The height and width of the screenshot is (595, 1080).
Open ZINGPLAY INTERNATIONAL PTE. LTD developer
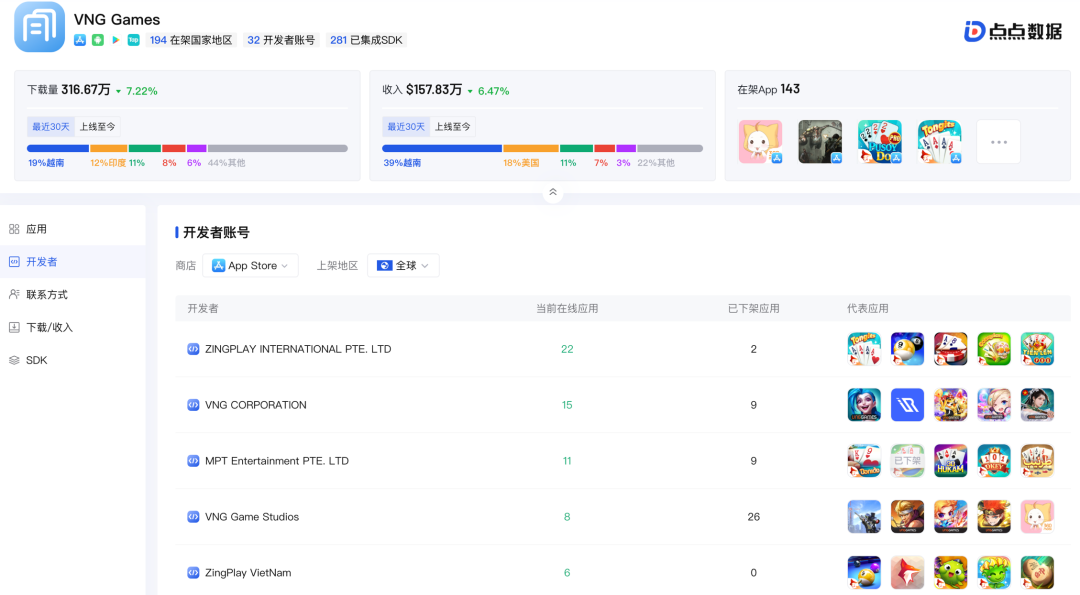coord(298,349)
